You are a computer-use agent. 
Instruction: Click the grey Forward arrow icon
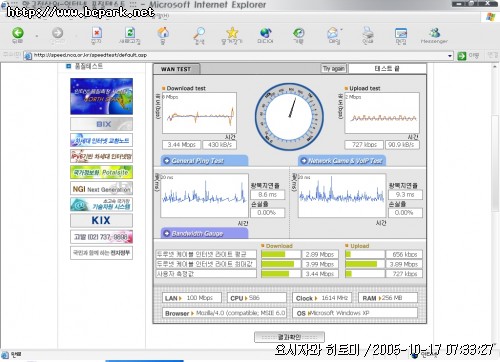point(57,33)
